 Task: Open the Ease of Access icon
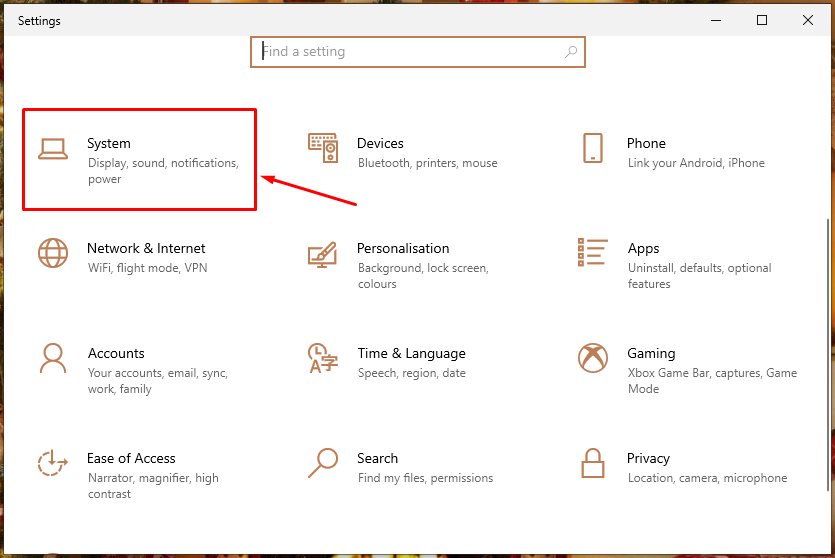53,463
